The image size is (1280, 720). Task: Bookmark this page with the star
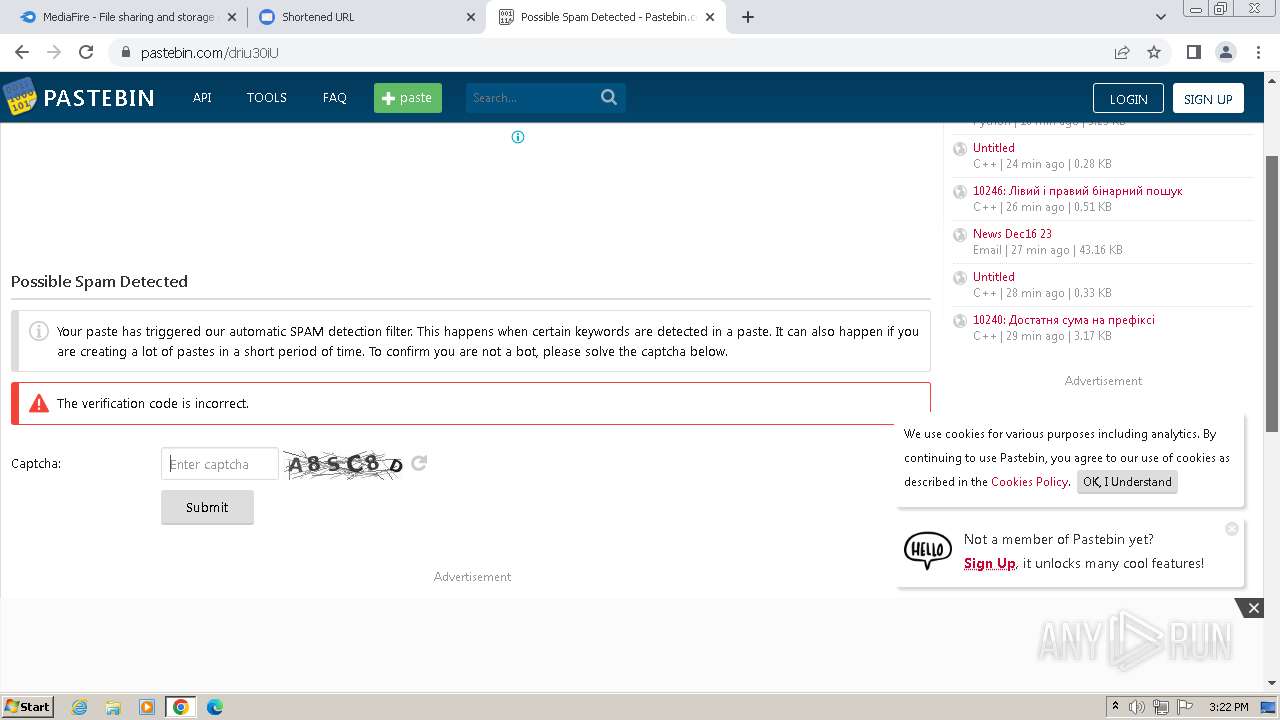[1154, 52]
